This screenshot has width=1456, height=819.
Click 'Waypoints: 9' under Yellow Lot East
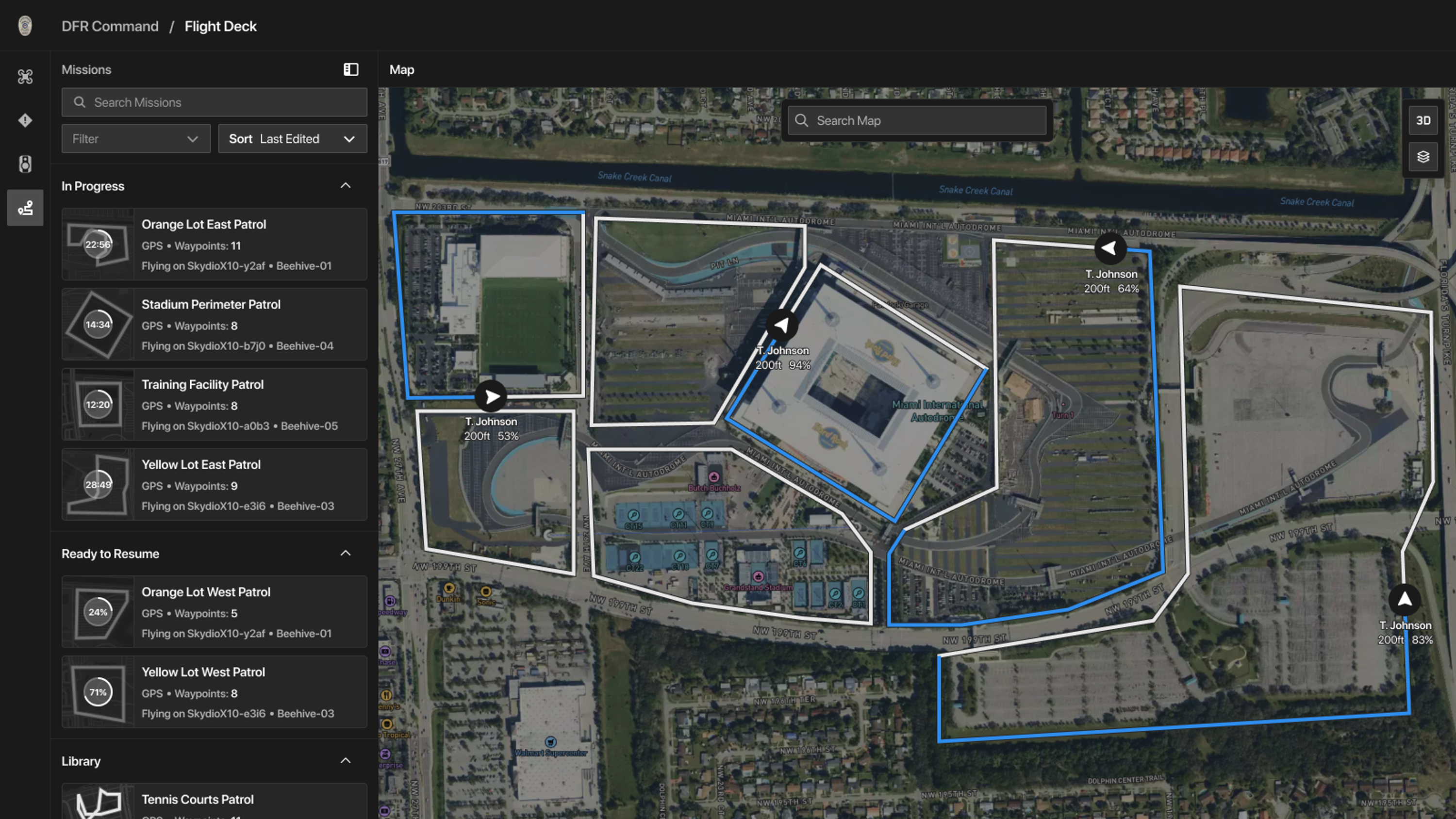tap(206, 486)
